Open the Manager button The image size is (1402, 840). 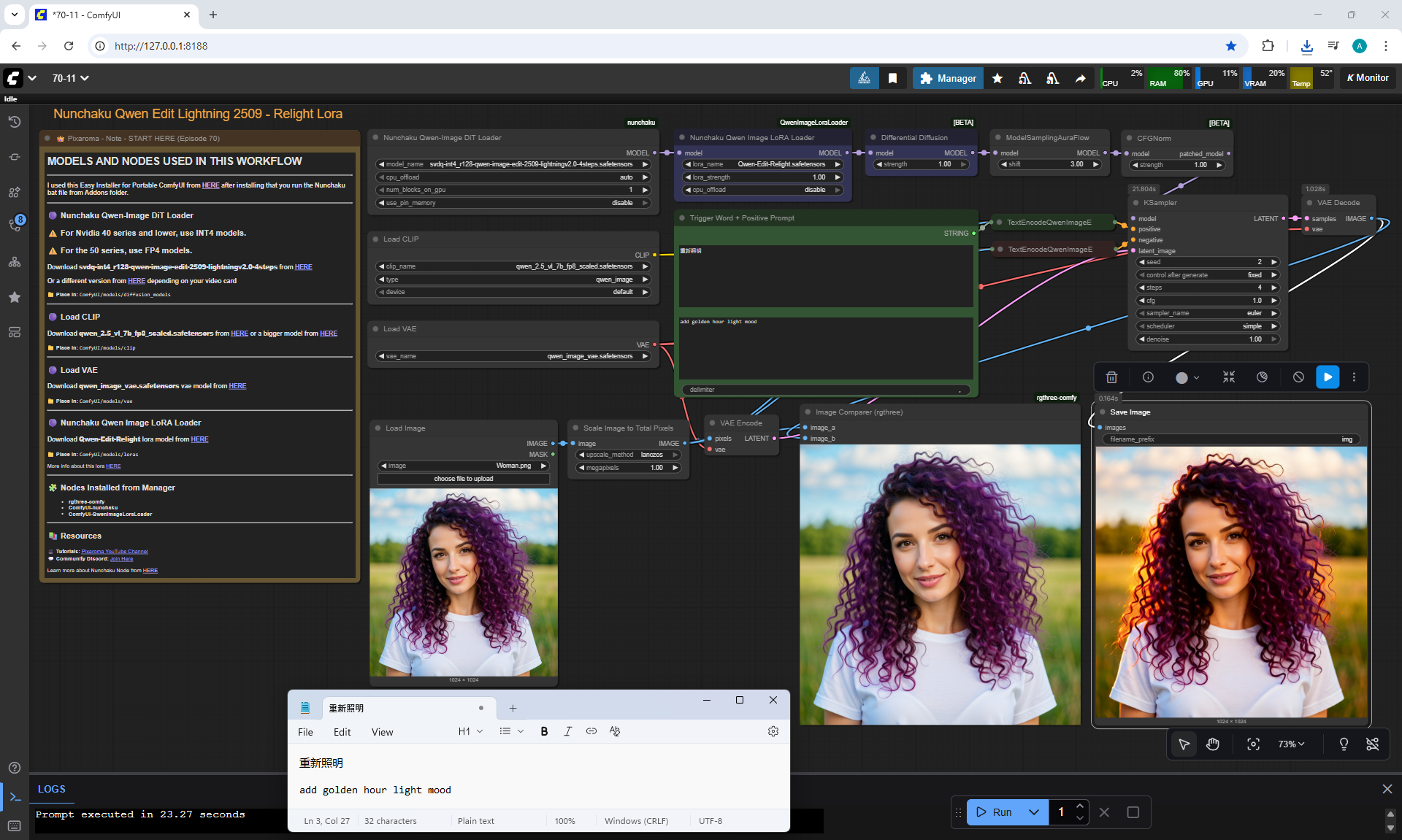(x=948, y=78)
